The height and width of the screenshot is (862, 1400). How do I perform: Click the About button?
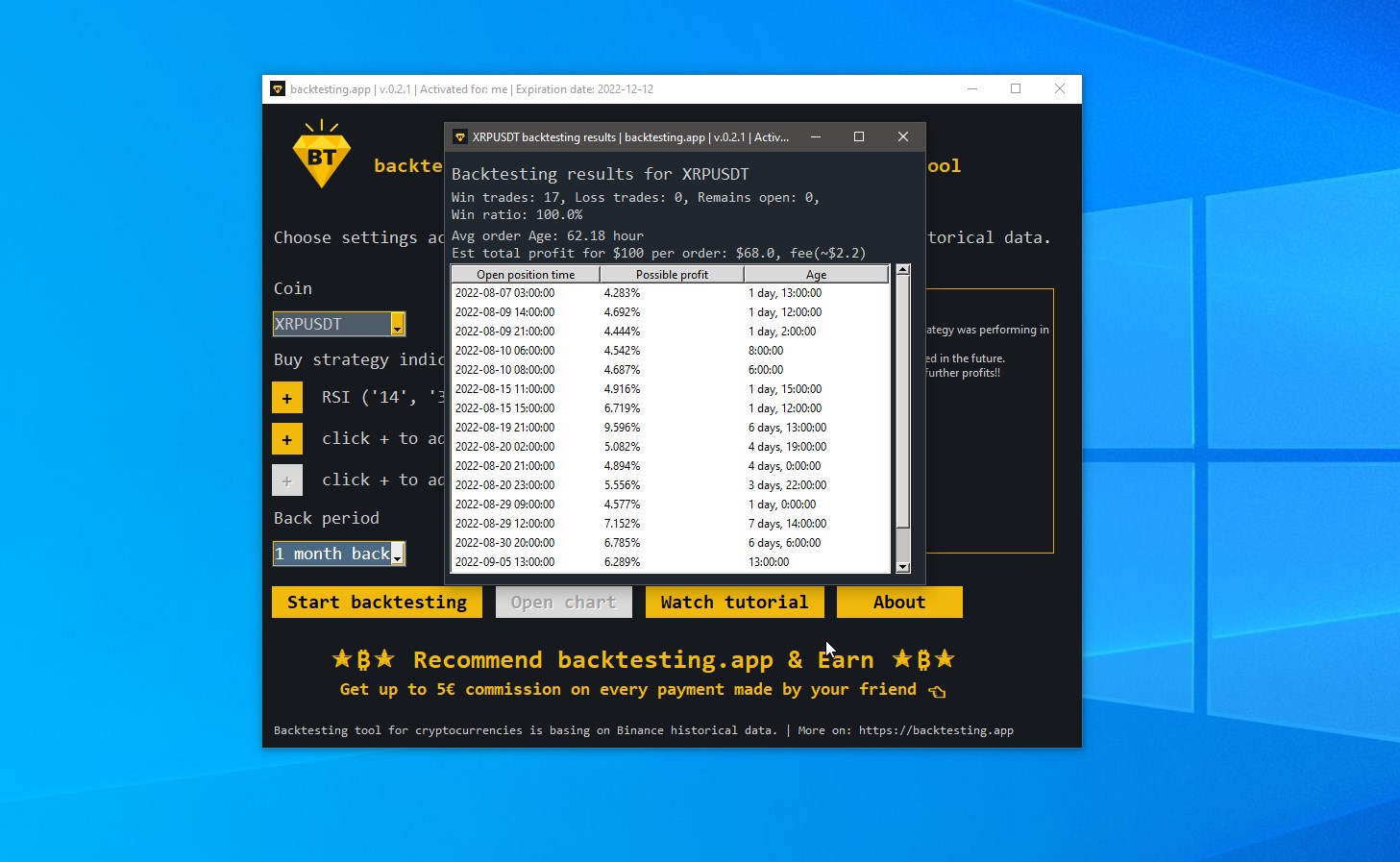click(899, 603)
